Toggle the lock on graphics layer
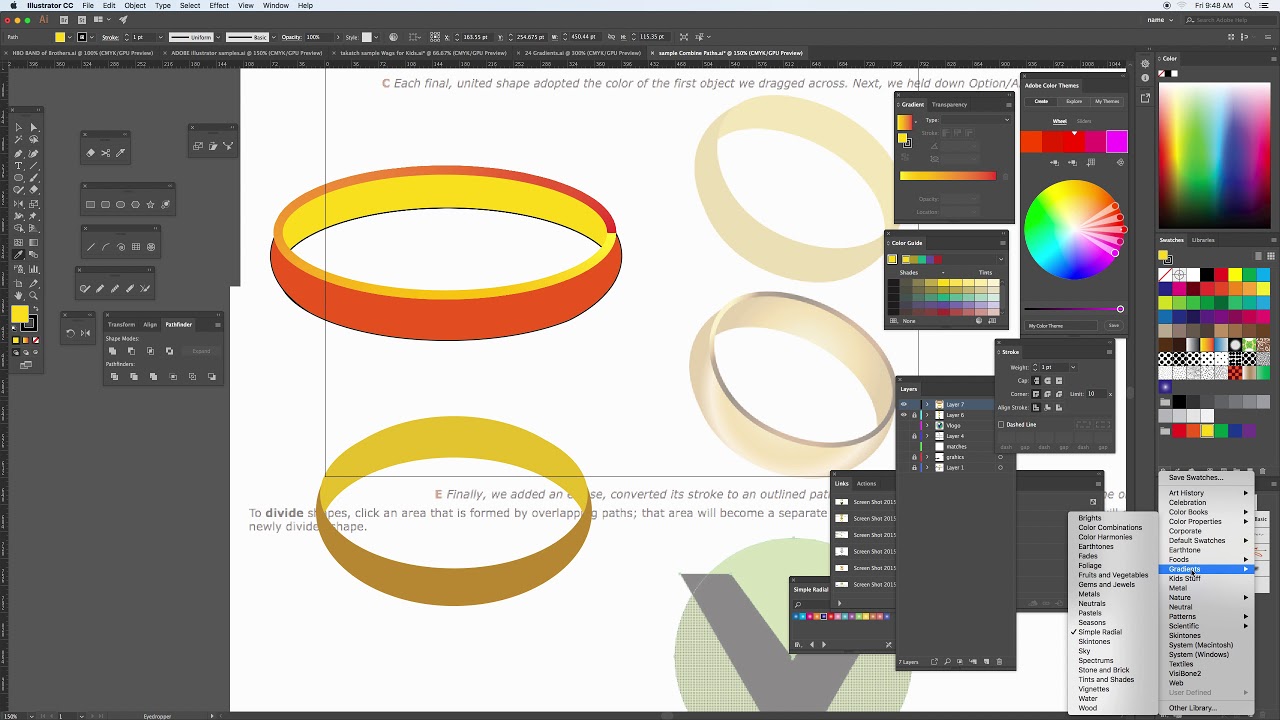 tap(914, 457)
